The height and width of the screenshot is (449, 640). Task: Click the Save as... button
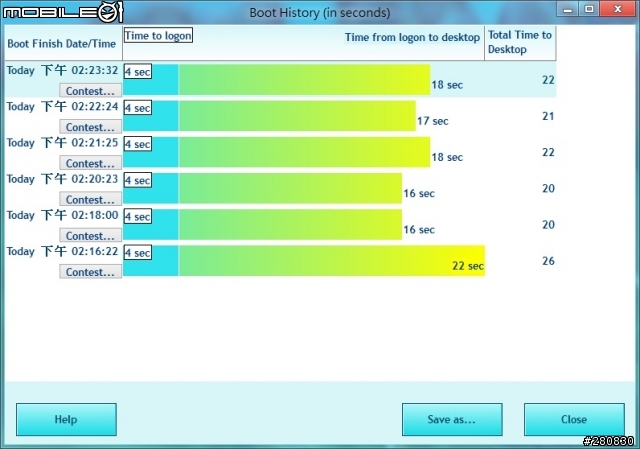point(452,419)
